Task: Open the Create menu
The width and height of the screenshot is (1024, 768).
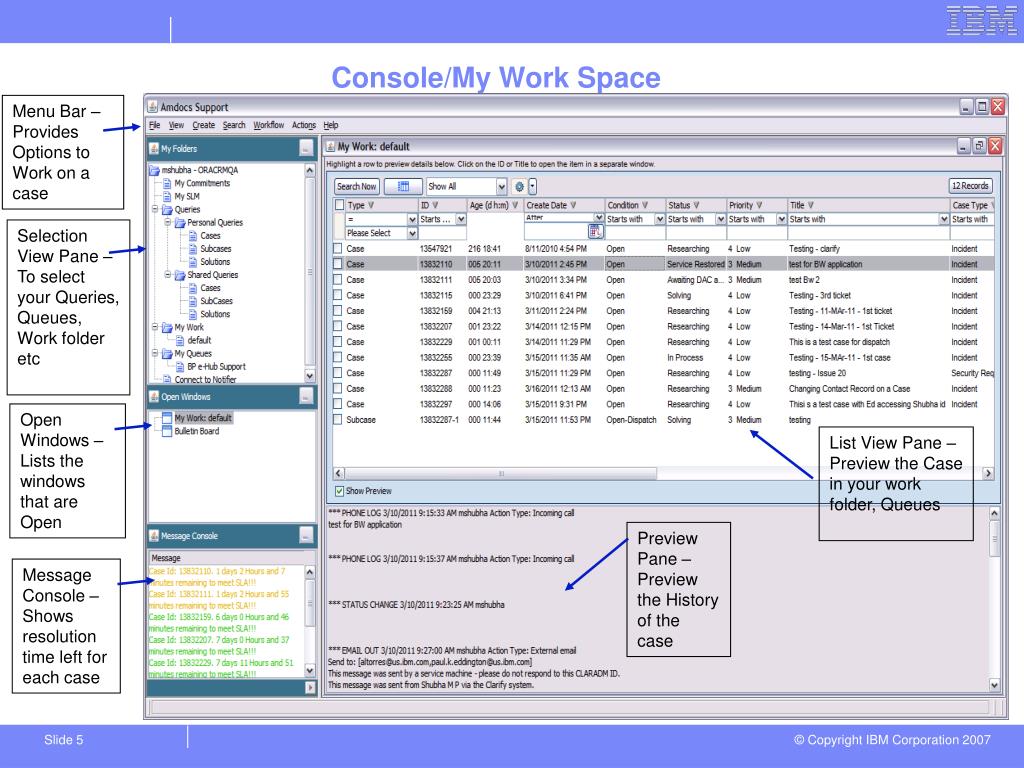Action: [203, 125]
